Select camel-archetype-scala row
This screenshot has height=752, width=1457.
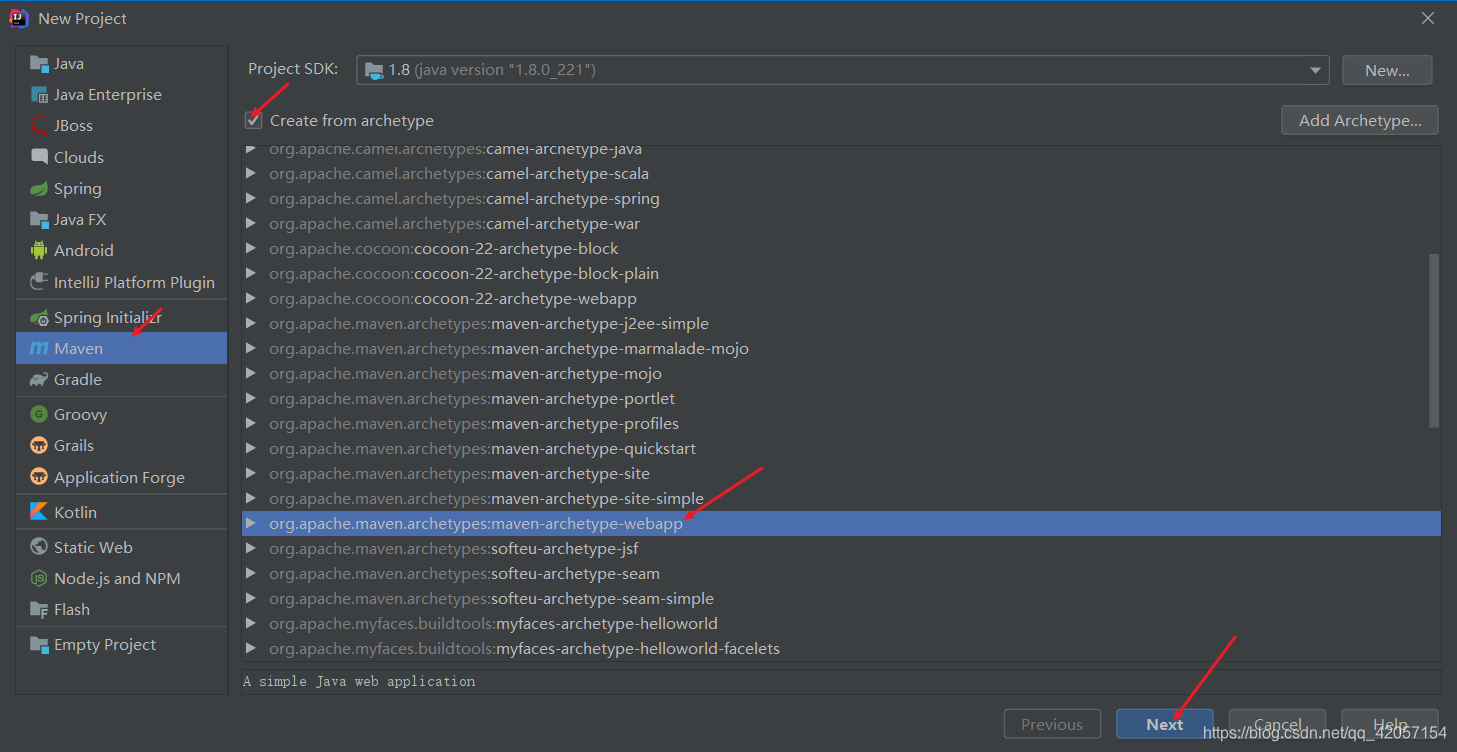[x=841, y=174]
